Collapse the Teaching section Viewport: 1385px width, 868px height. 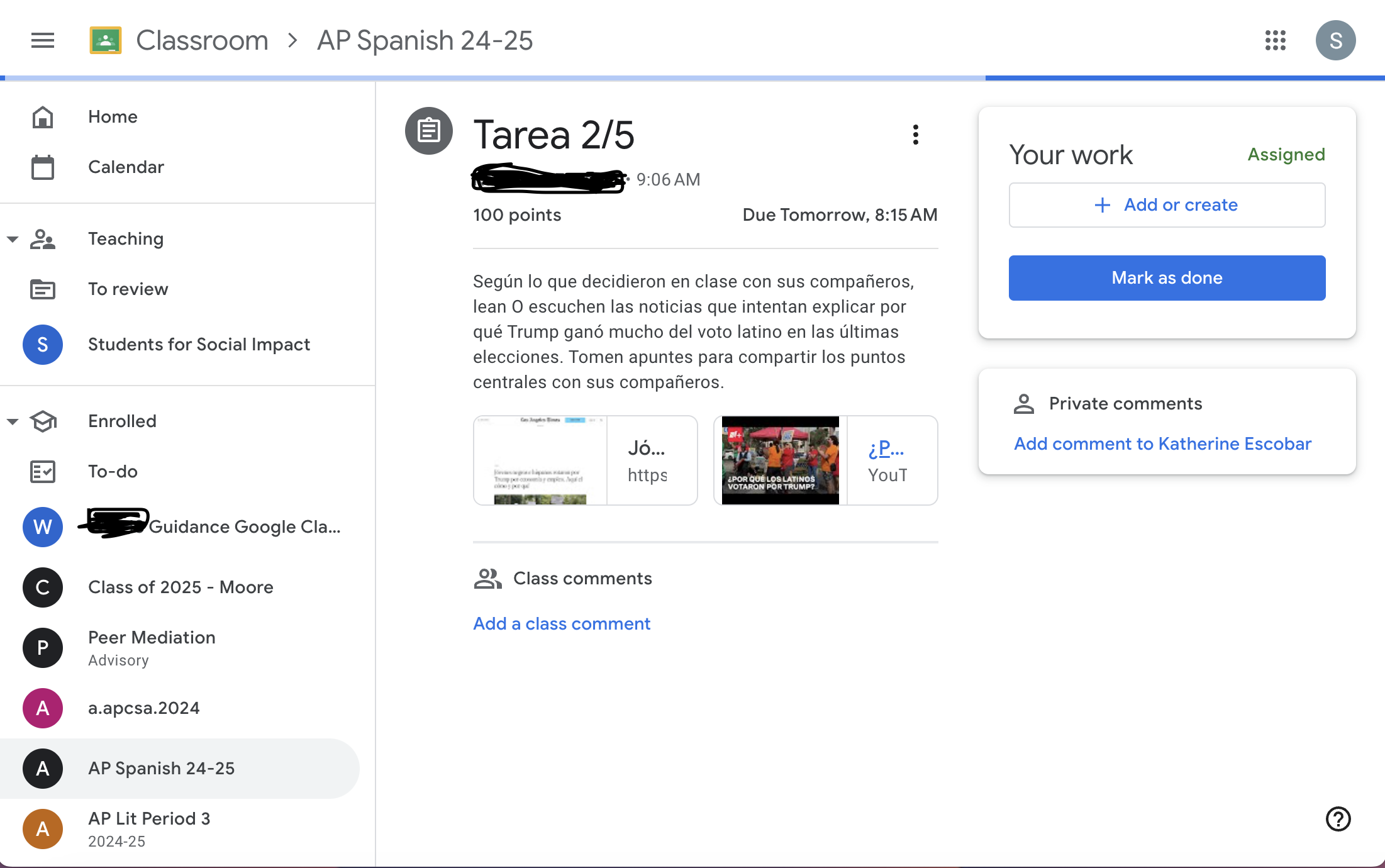click(13, 239)
